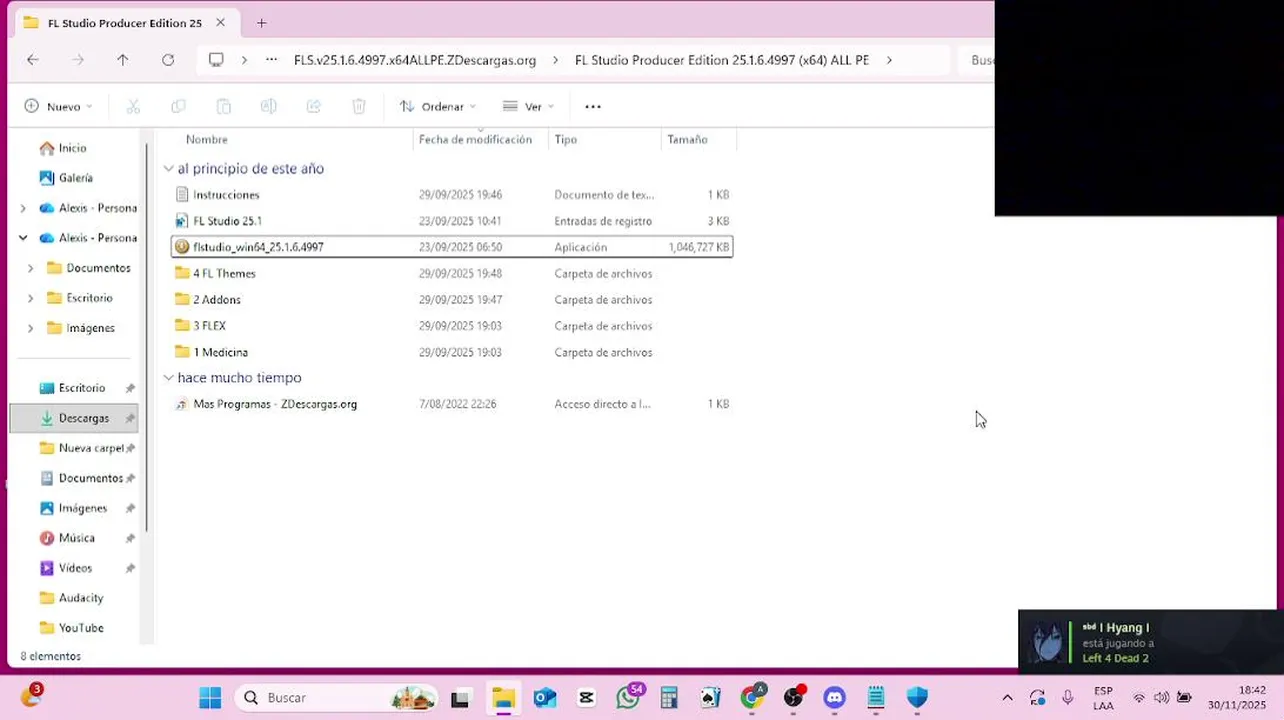Select the FL Studio 25.1 registry file

[452, 221]
